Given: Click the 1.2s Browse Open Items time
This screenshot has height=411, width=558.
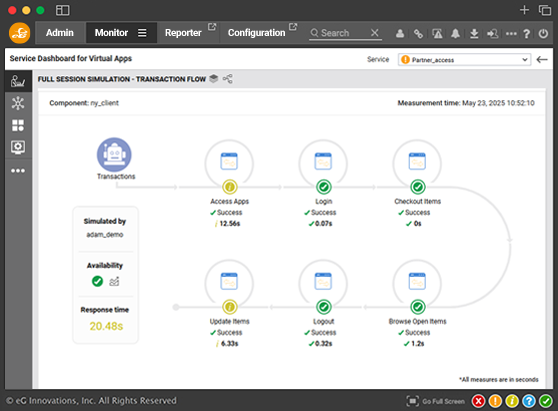Looking at the screenshot, I should click(x=418, y=343).
